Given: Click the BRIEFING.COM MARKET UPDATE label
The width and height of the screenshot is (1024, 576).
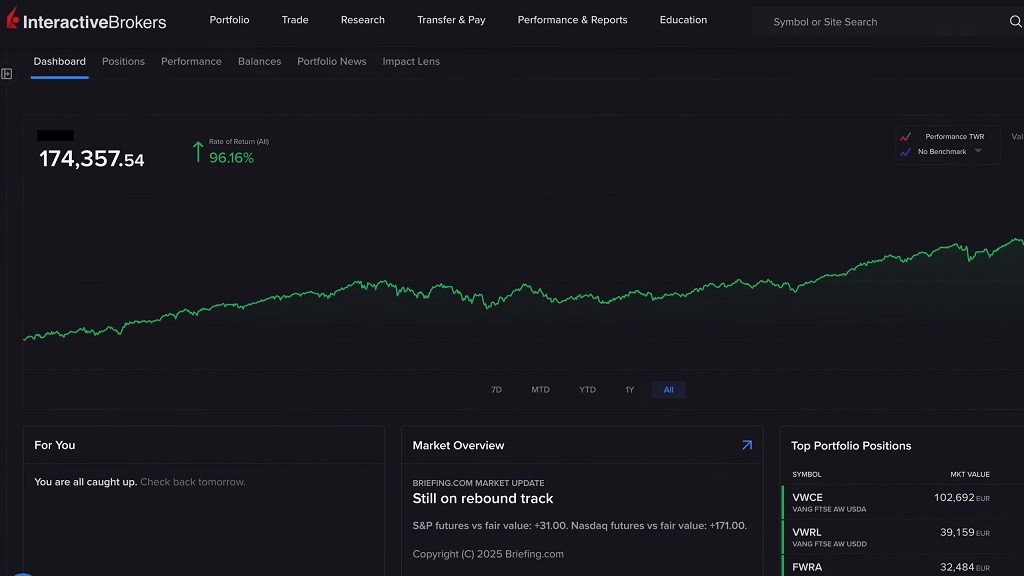Looking at the screenshot, I should 478,483.
